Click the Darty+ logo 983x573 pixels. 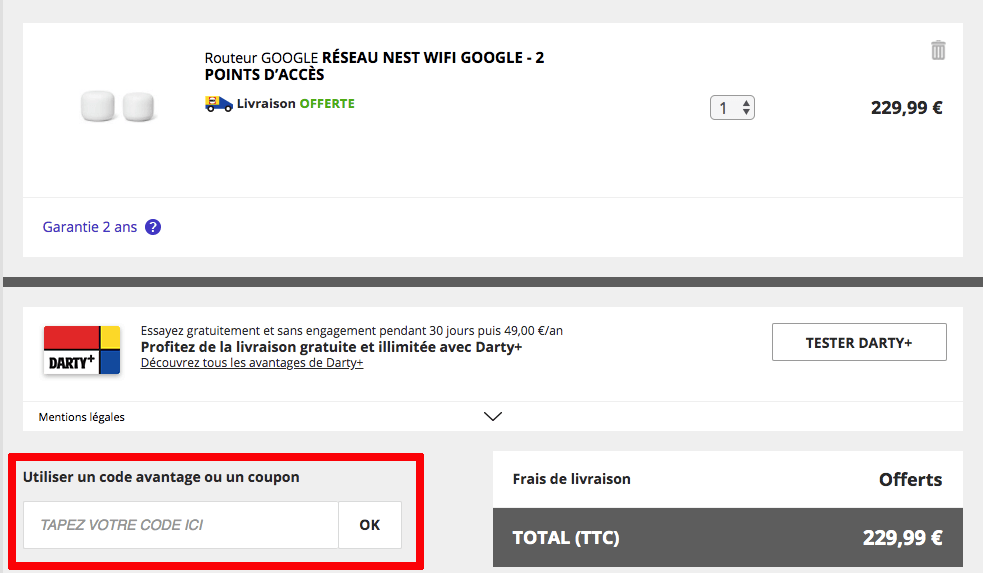(x=81, y=350)
